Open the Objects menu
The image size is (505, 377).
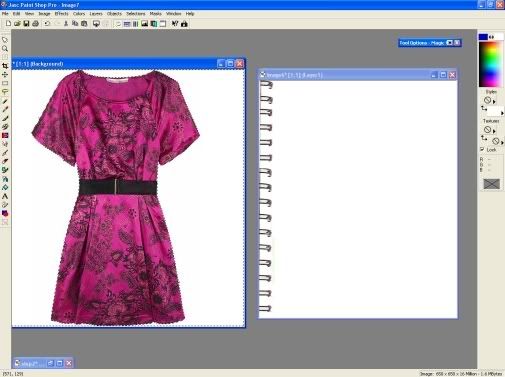114,14
